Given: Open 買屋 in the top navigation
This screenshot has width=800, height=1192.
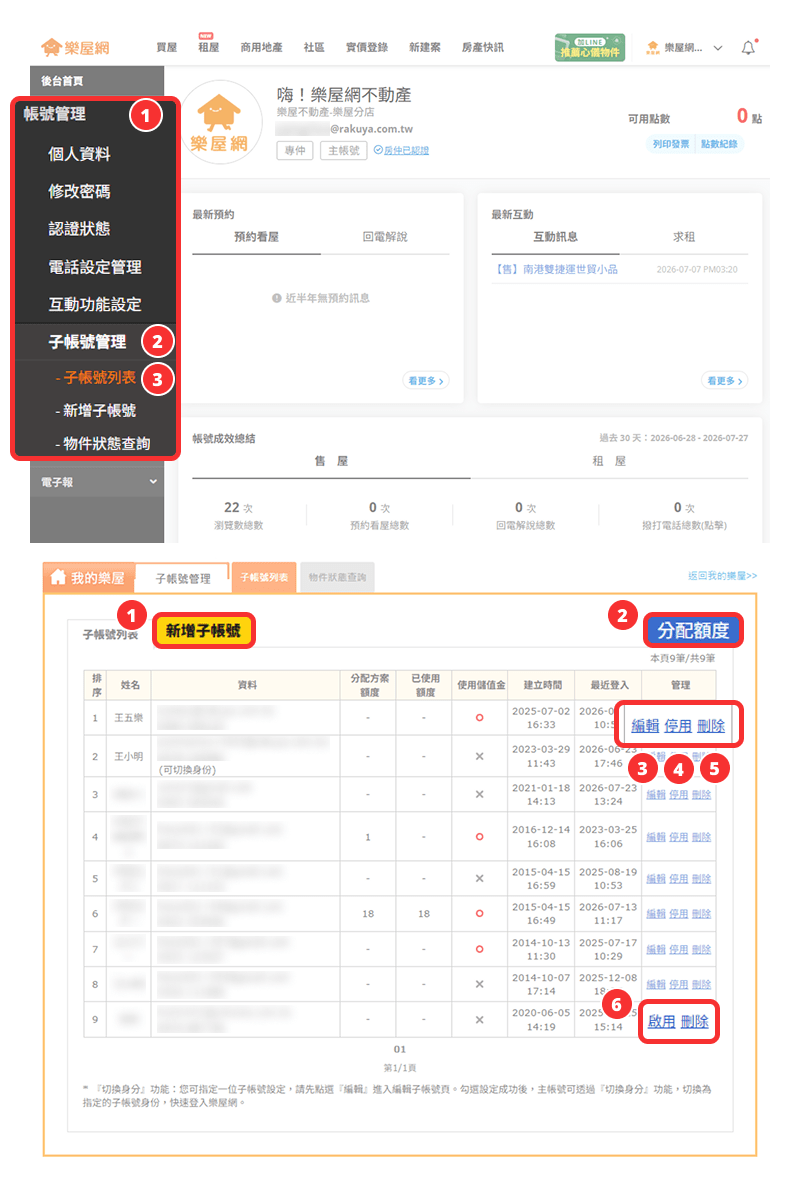Looking at the screenshot, I should 167,47.
